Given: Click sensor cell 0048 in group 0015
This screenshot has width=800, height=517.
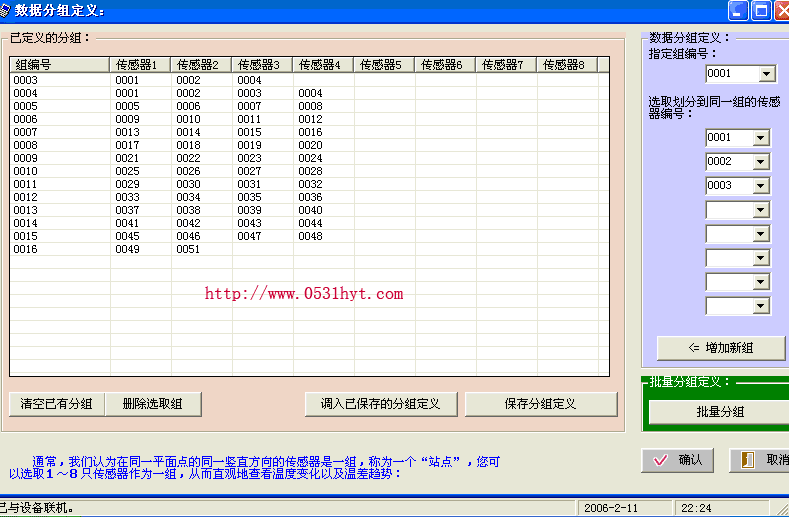Looking at the screenshot, I should [310, 237].
